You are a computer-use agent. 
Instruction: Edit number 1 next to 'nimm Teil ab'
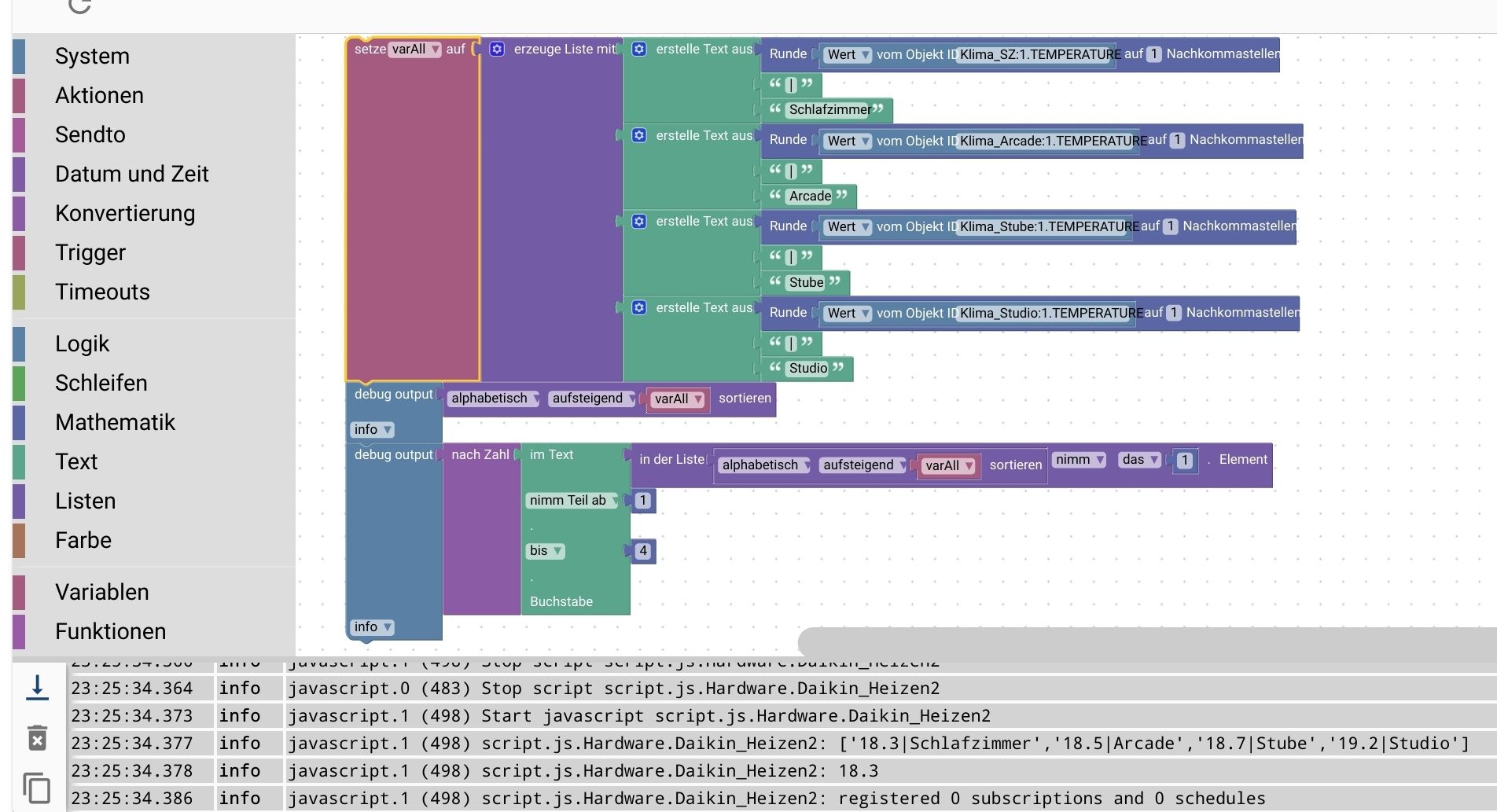pos(643,500)
